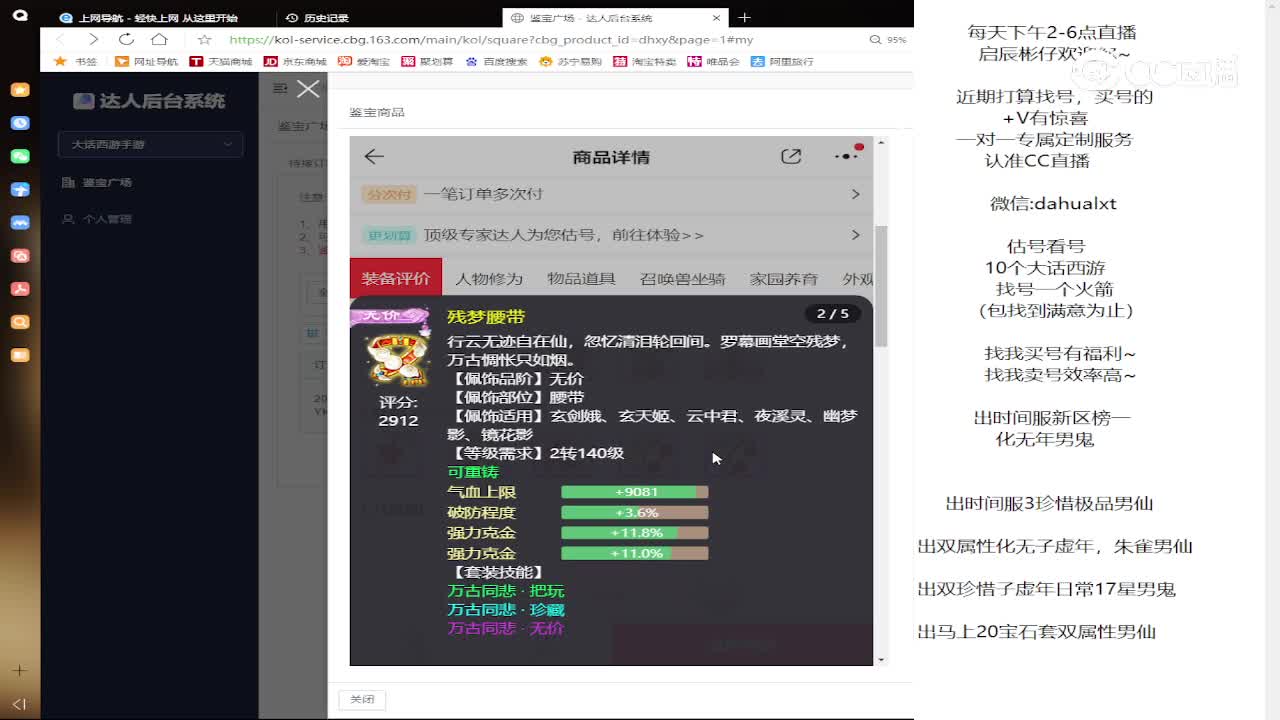This screenshot has height=720, width=1280.
Task: Expand the 分次付 multi-payment row chevron
Action: pyautogui.click(x=855, y=194)
